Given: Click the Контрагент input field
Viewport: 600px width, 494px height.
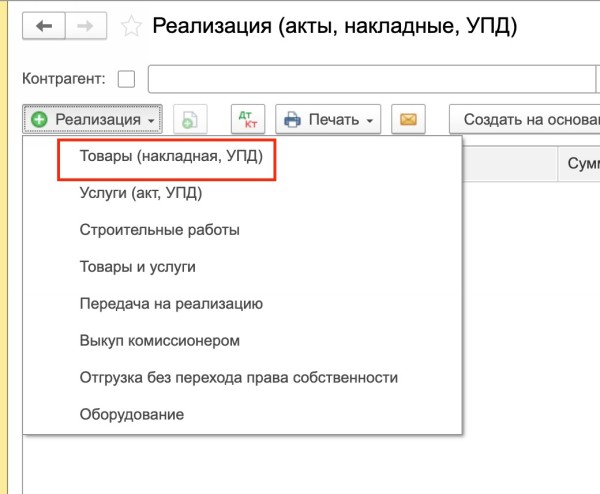Looking at the screenshot, I should pyautogui.click(x=370, y=78).
